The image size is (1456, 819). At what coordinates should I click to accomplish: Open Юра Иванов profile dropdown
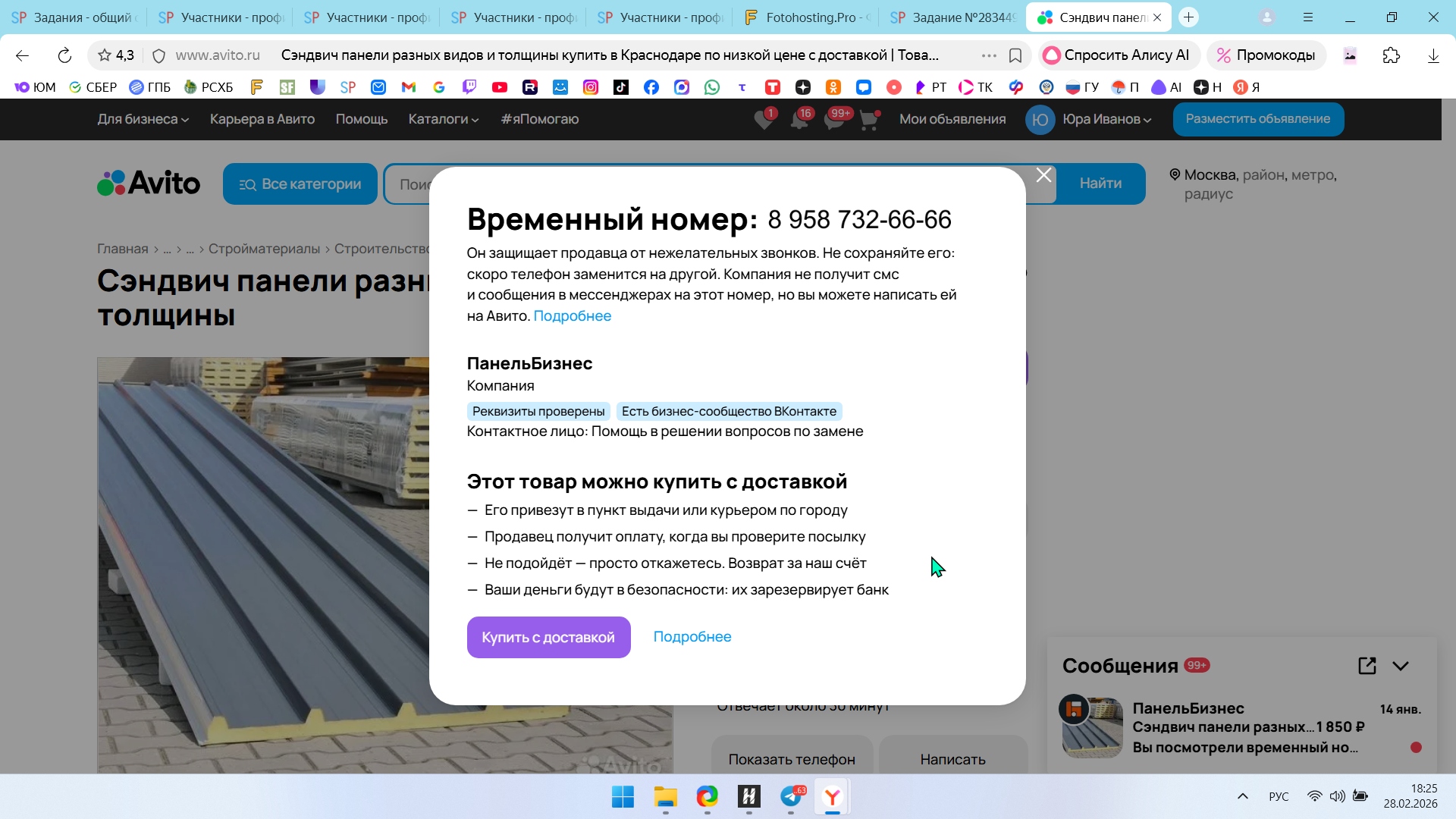tap(1106, 119)
